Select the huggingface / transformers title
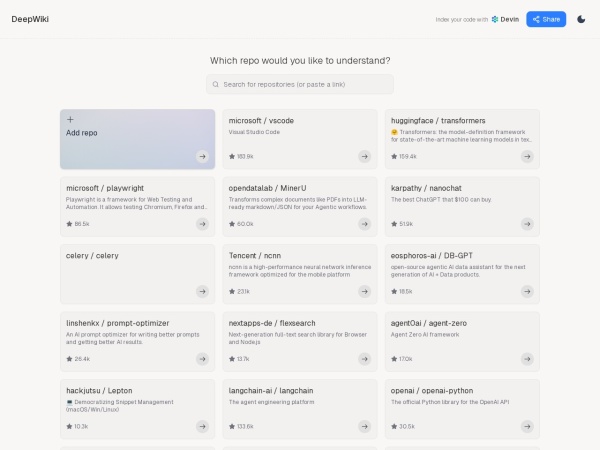The width and height of the screenshot is (600, 450). pyautogui.click(x=438, y=121)
